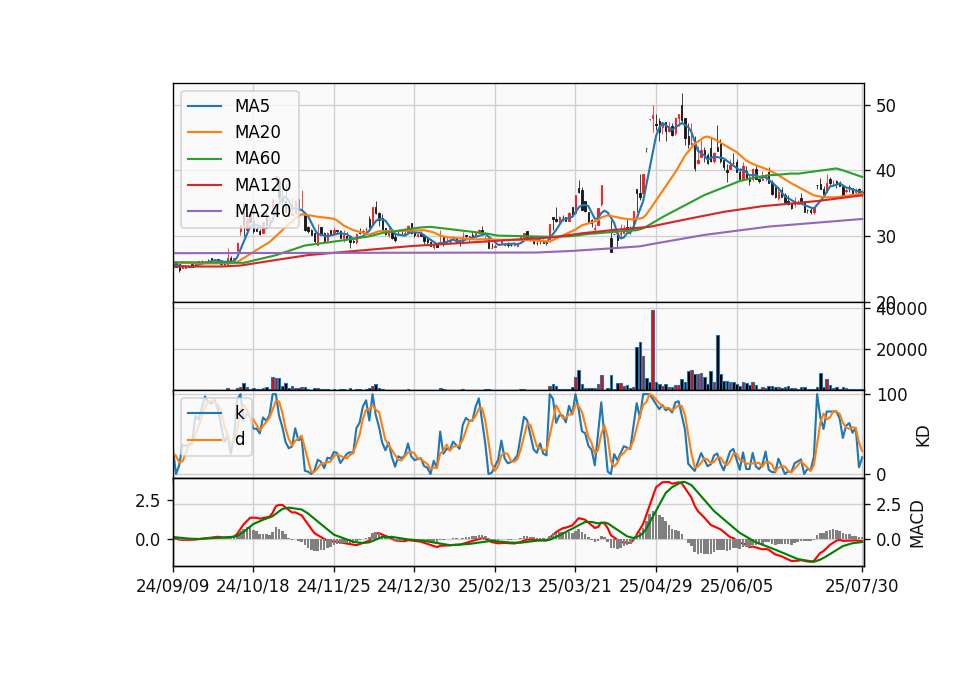Viewport: 960px width, 690px height.
Task: Click the 25/06/05 date tick label
Action: [737, 586]
